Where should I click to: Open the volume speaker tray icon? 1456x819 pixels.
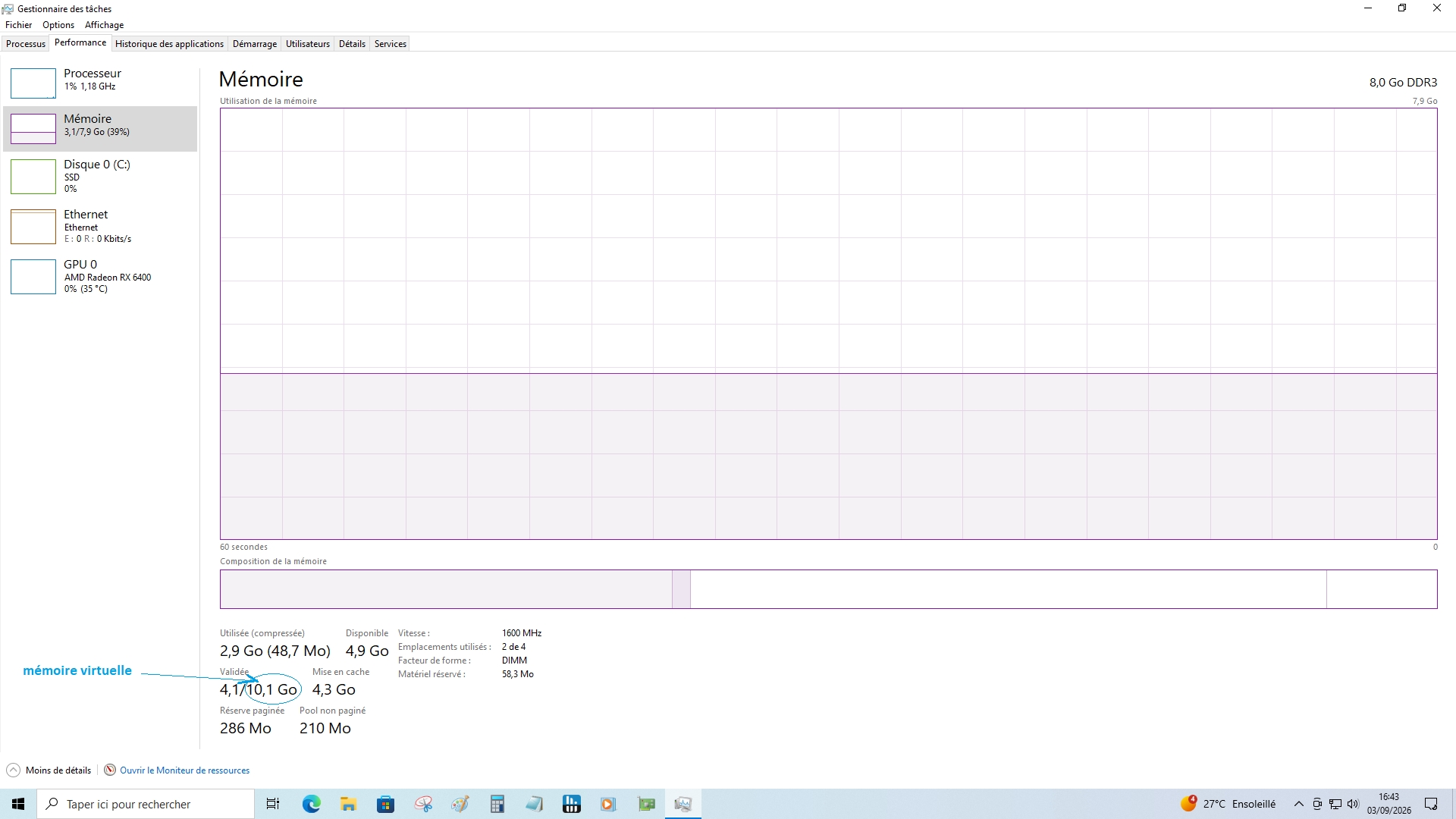click(1353, 804)
